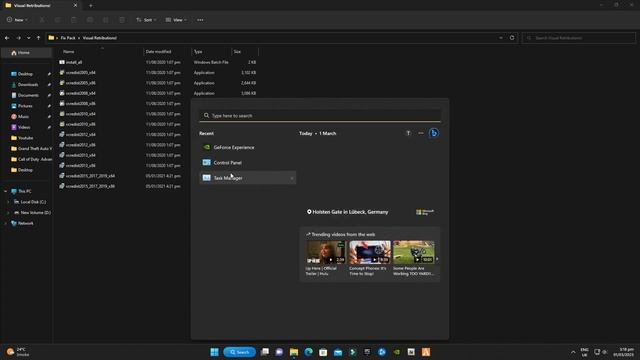
Task: Open Microsoft Store from the taskbar
Action: pyautogui.click(x=323, y=352)
